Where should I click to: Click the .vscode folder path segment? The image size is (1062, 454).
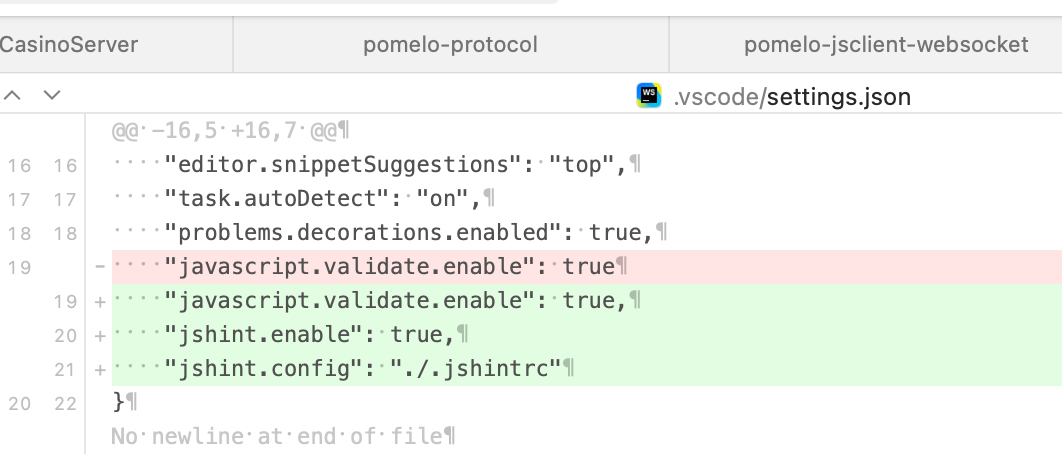[x=716, y=97]
